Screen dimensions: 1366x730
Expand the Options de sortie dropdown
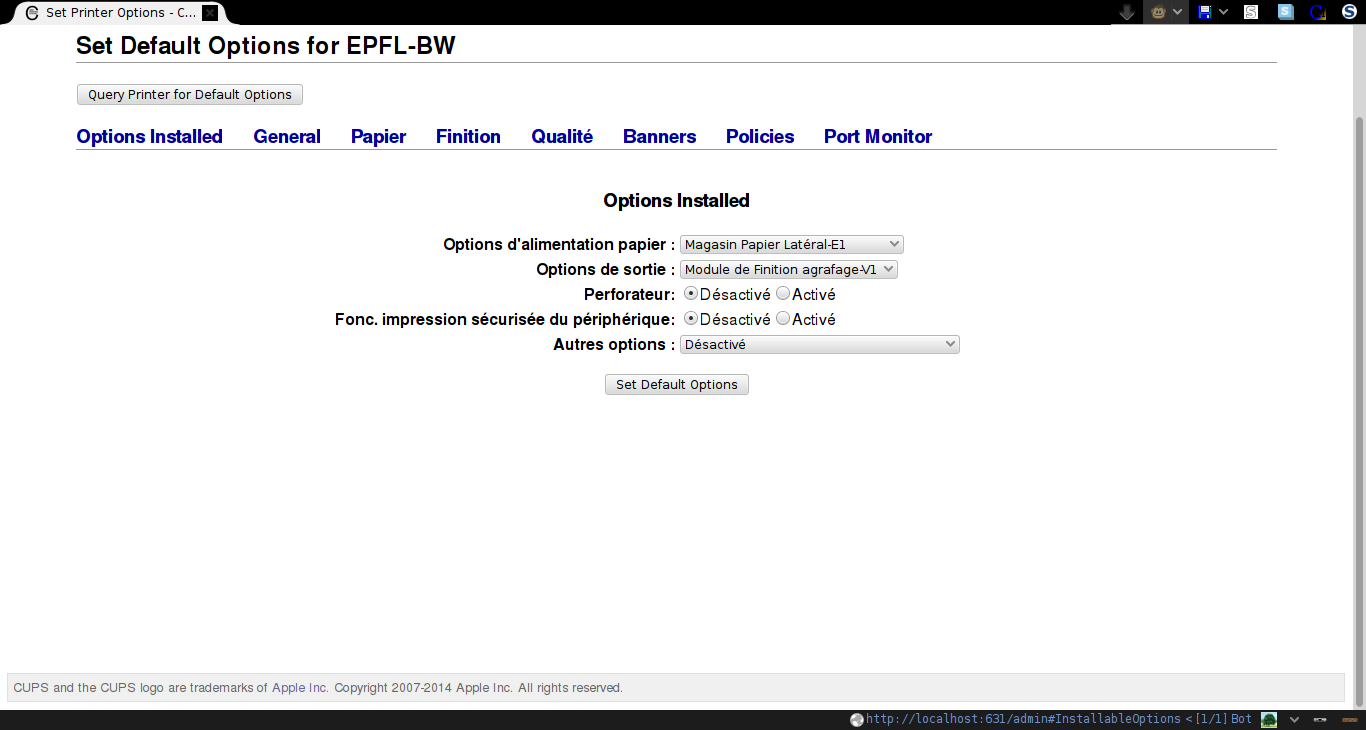pyautogui.click(x=789, y=269)
